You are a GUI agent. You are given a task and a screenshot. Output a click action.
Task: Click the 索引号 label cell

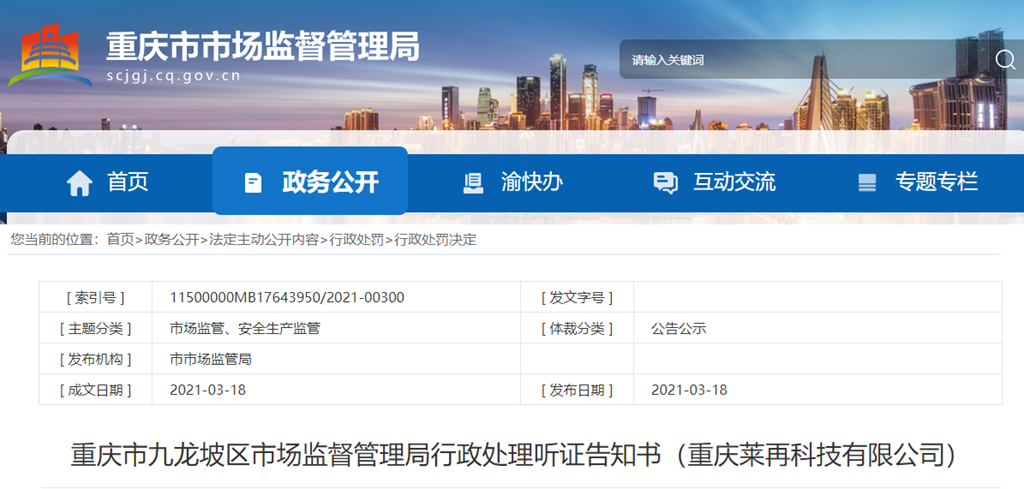coord(95,298)
